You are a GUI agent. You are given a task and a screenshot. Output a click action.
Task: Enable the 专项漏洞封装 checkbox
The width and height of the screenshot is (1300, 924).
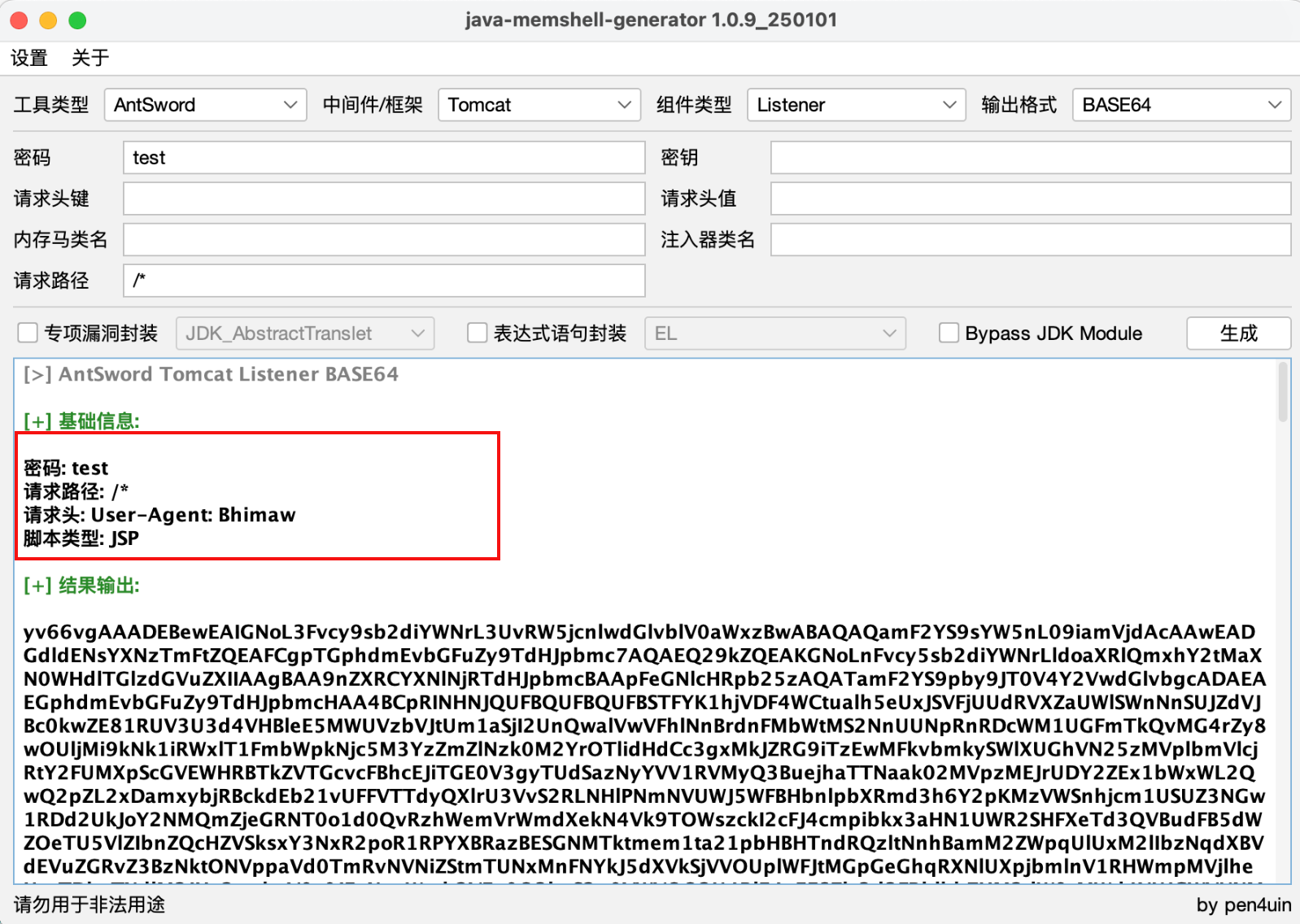28,333
